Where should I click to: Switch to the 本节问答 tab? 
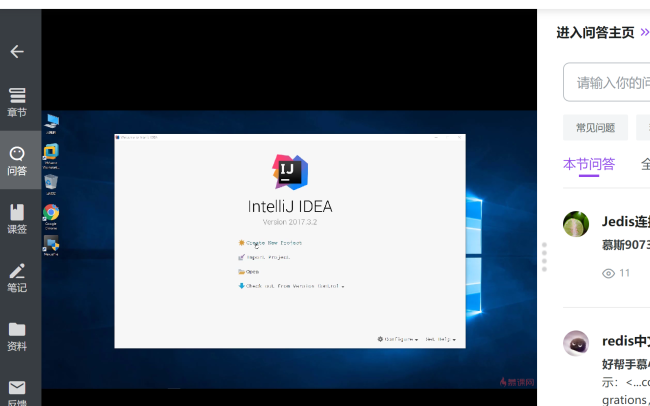pos(589,164)
